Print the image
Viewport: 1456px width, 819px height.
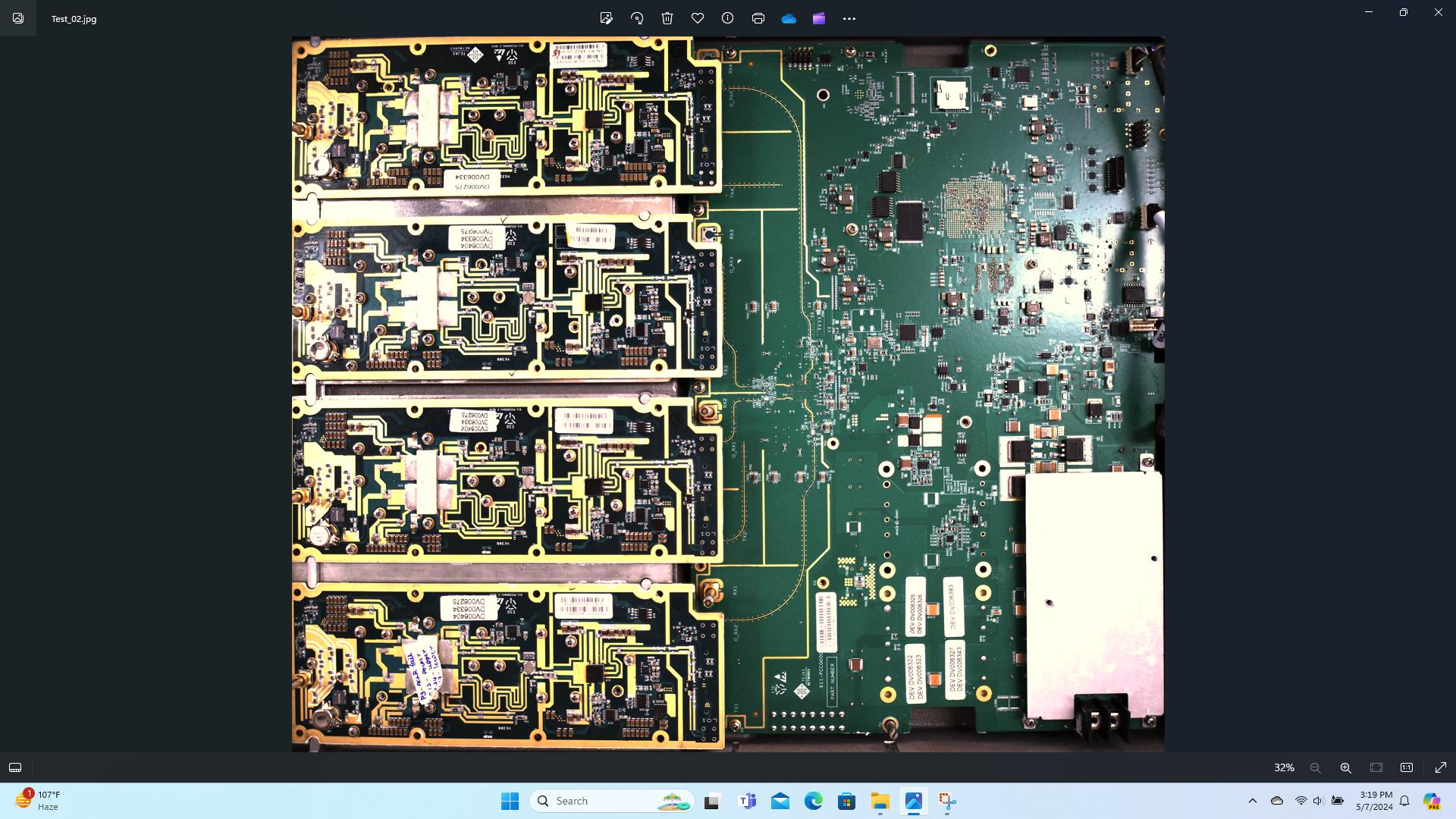tap(758, 18)
